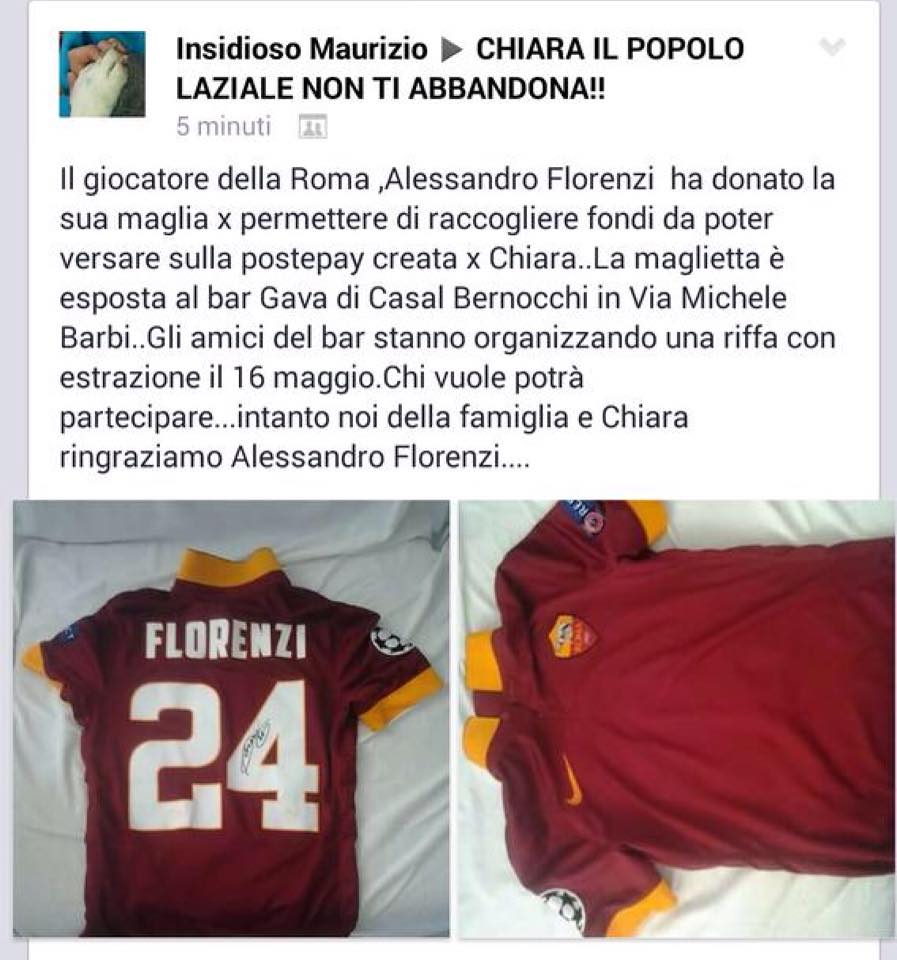Click the Respect patch on the upper sleeve of the front photo
Screen dimensions: 897x960
585,519
